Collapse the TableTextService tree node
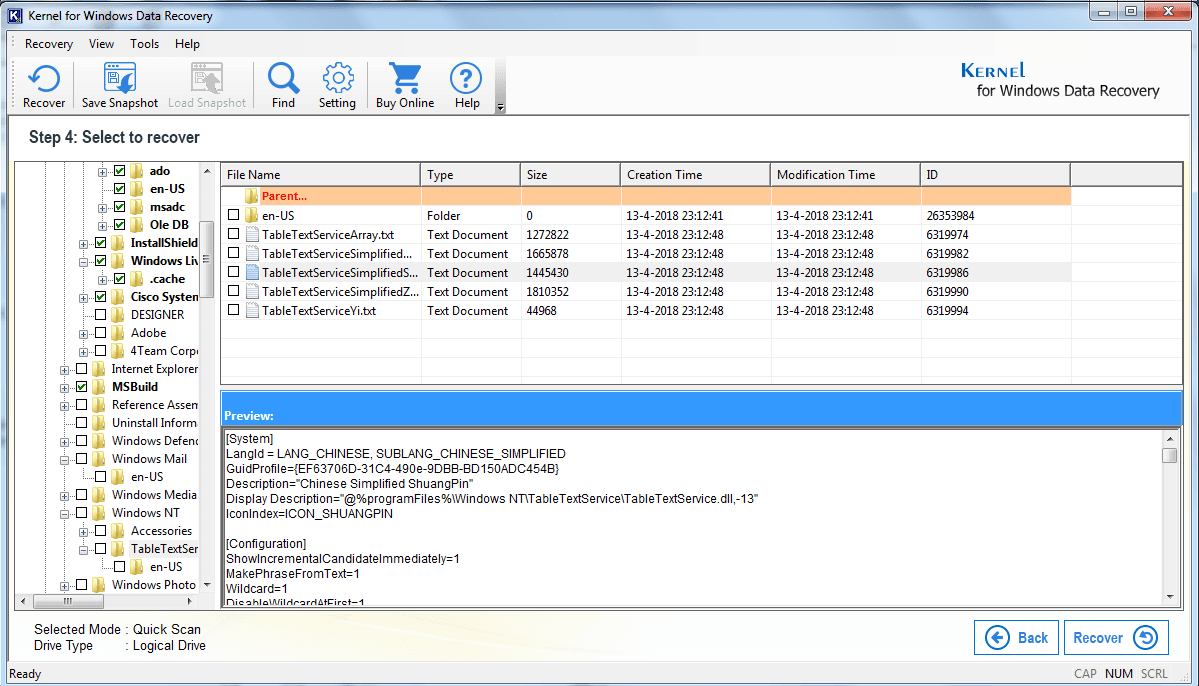The height and width of the screenshot is (686, 1199). [x=83, y=550]
